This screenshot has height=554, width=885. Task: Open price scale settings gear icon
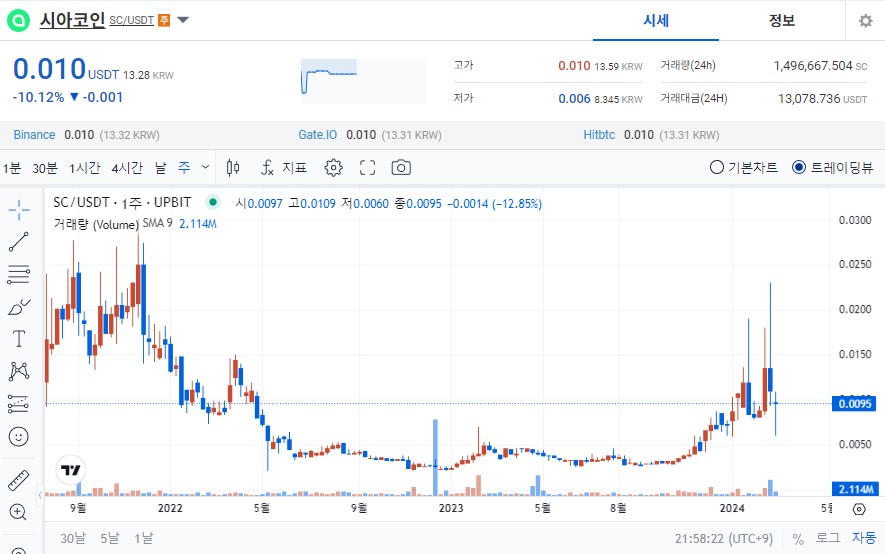click(859, 509)
